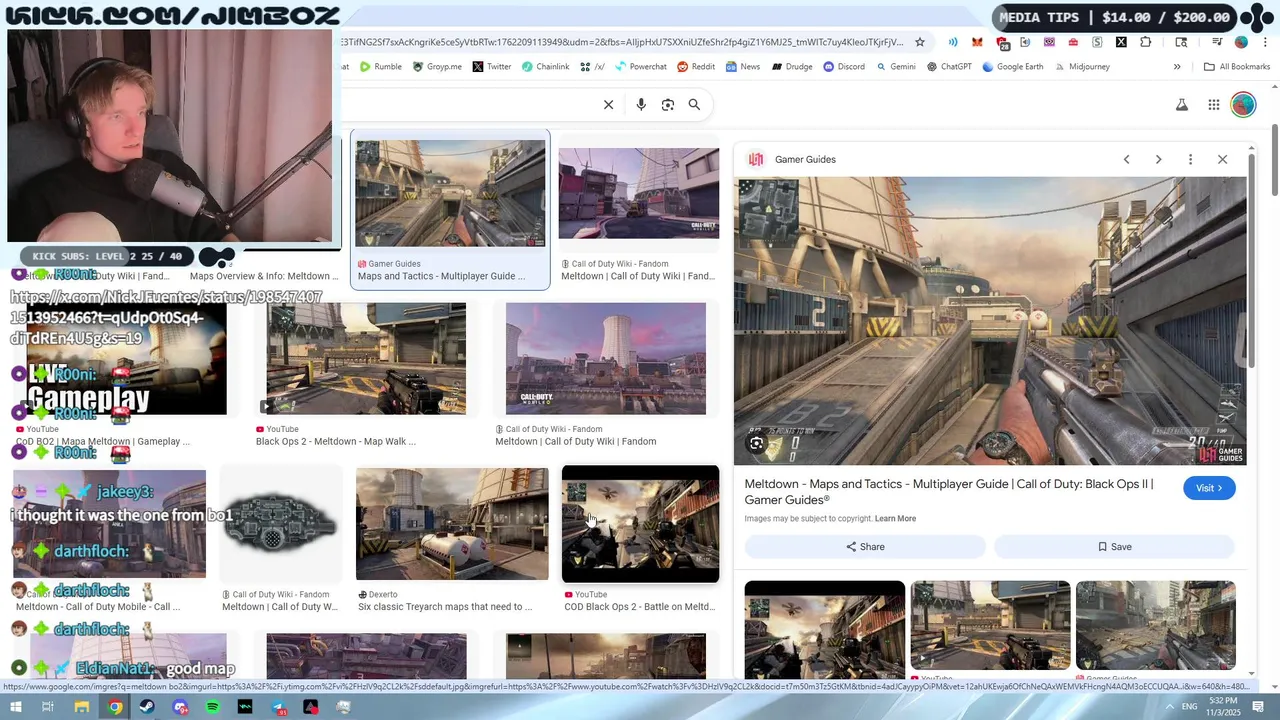Open Midjourney bookmark
Image resolution: width=1280 pixels, height=720 pixels.
click(1082, 67)
